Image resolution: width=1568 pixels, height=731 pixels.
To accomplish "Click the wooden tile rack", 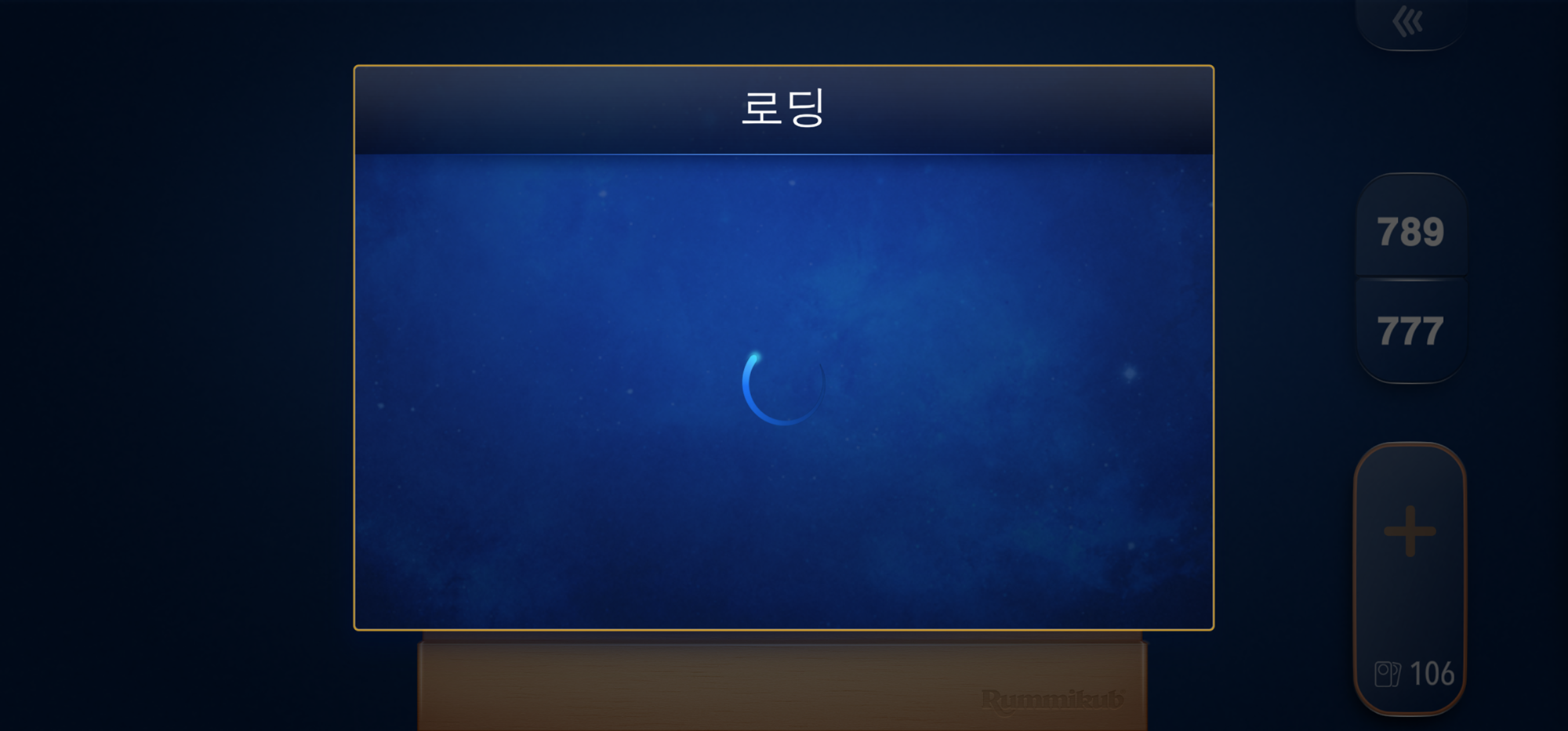I will [782, 682].
